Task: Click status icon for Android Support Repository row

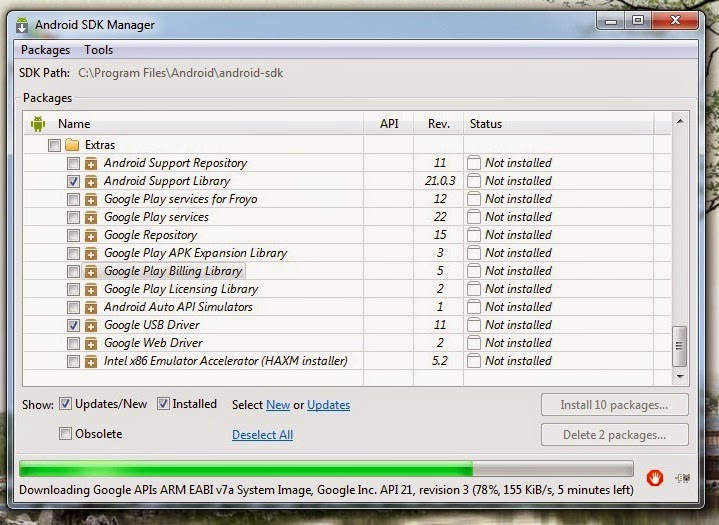Action: [474, 163]
